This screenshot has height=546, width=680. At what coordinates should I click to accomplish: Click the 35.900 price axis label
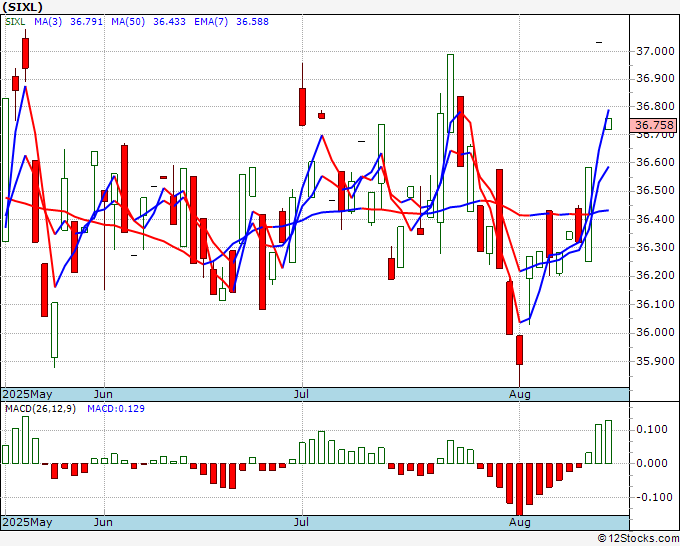tap(655, 361)
